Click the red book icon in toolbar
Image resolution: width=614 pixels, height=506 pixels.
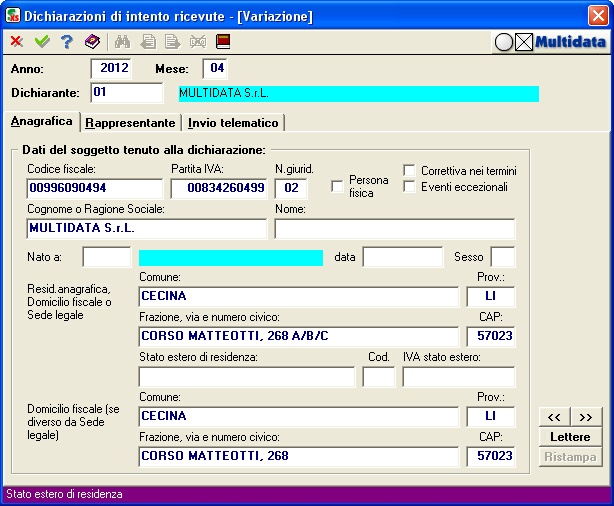223,41
